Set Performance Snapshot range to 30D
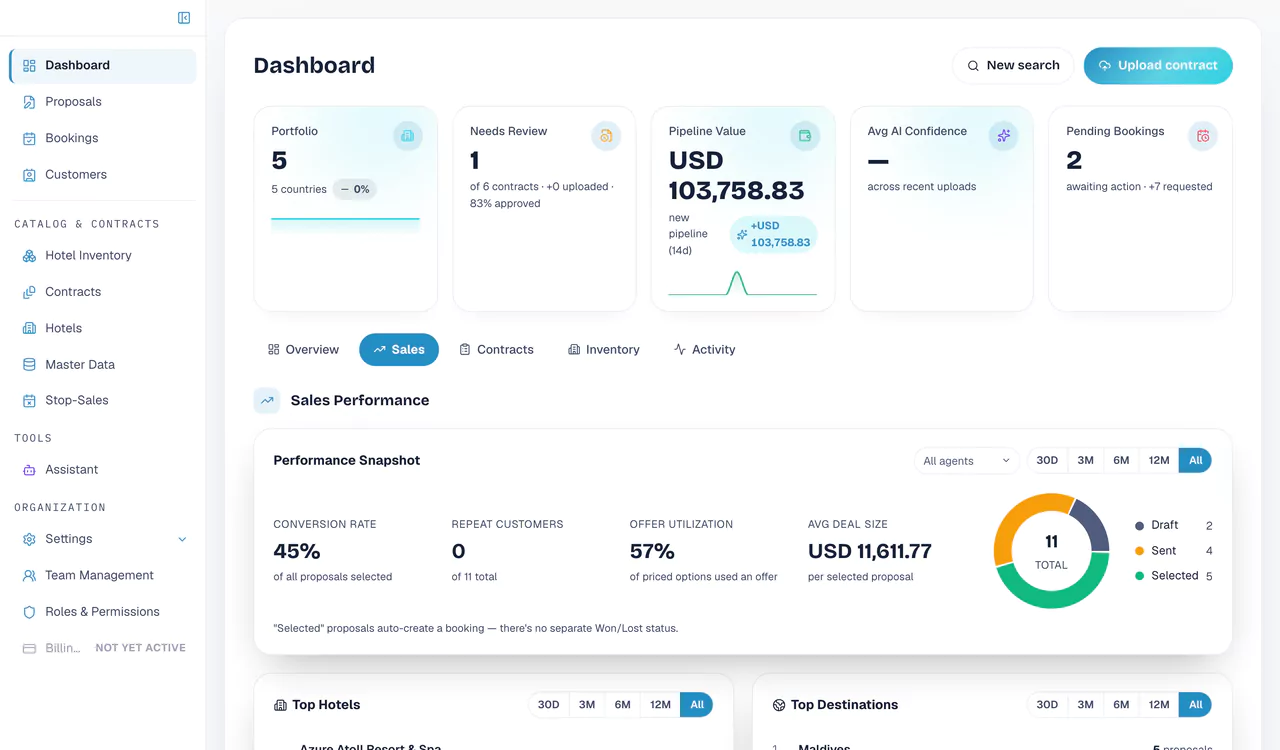This screenshot has width=1280, height=750. tap(1047, 461)
